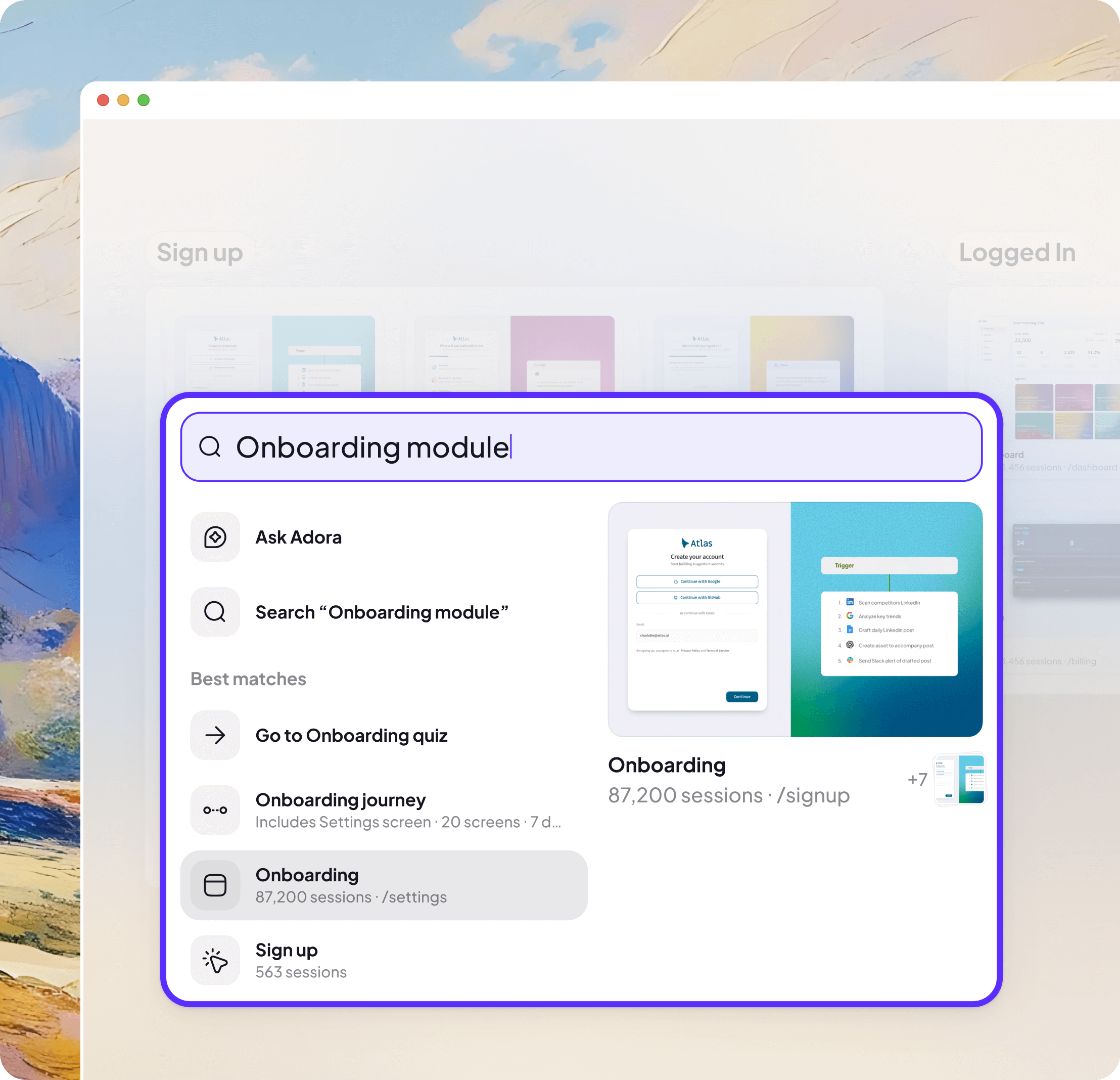The image size is (1120, 1080).
Task: Open the large Onboarding preview image
Action: click(x=795, y=619)
